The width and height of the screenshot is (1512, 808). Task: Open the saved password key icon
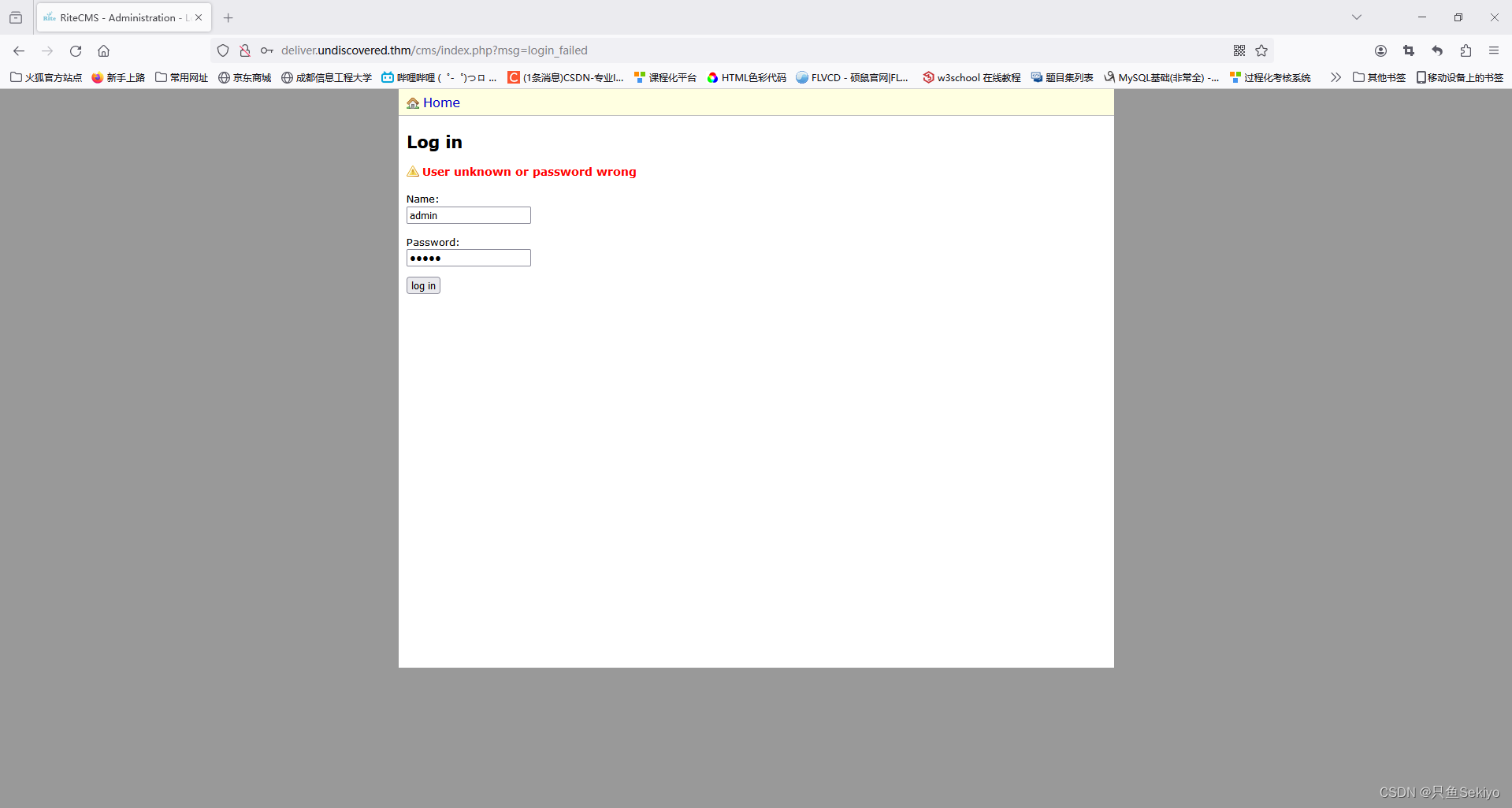tap(267, 50)
